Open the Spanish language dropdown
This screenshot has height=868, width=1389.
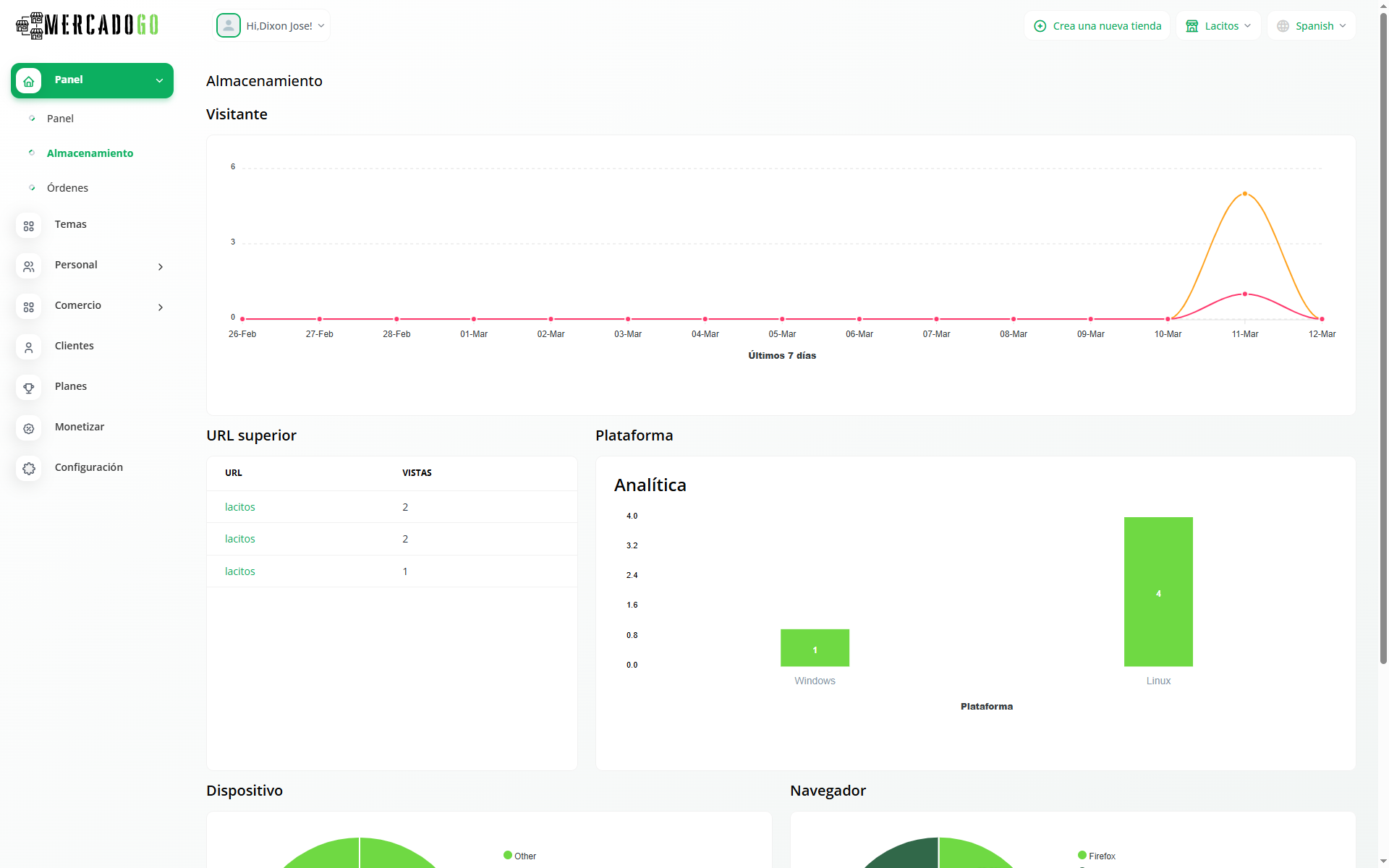pyautogui.click(x=1312, y=26)
